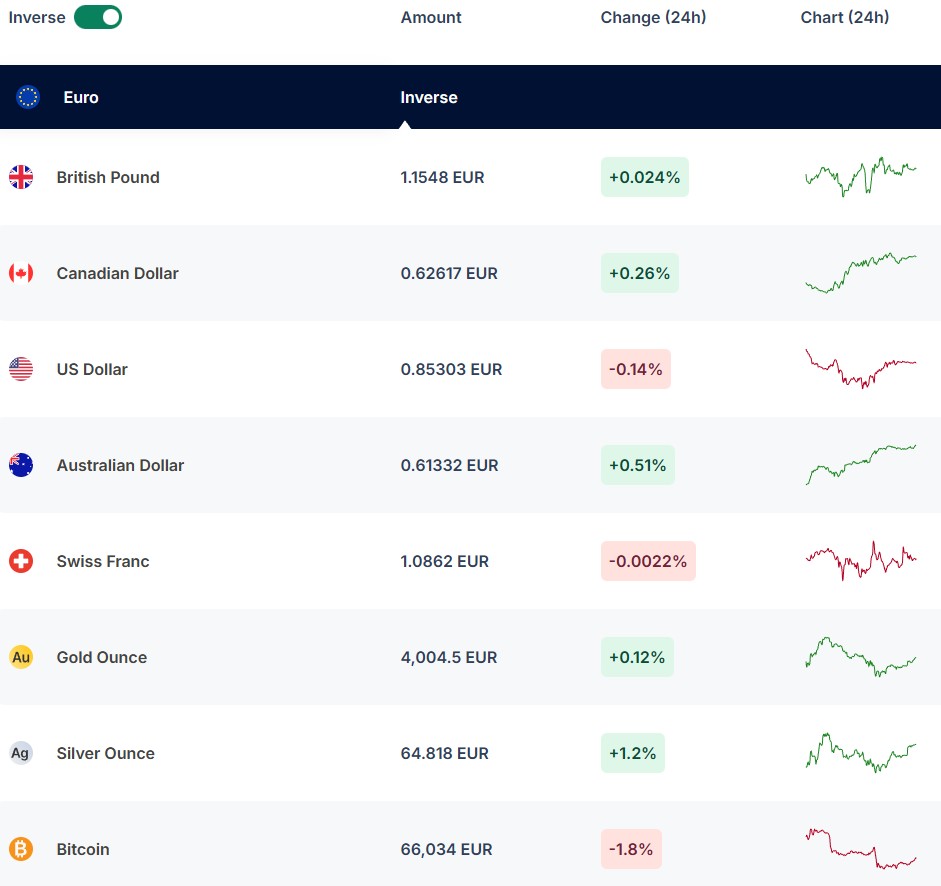Click the Euro flag icon in header
Image resolution: width=941 pixels, height=886 pixels.
pyautogui.click(x=28, y=97)
